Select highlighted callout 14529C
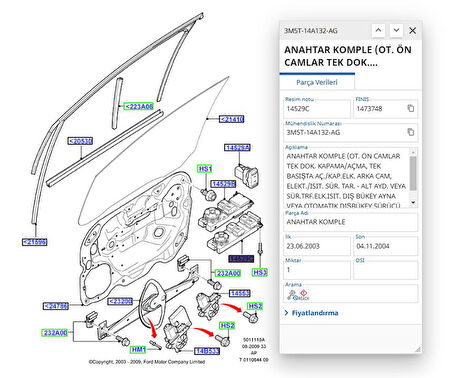Screen dimensions: 452x378 pyautogui.click(x=241, y=258)
